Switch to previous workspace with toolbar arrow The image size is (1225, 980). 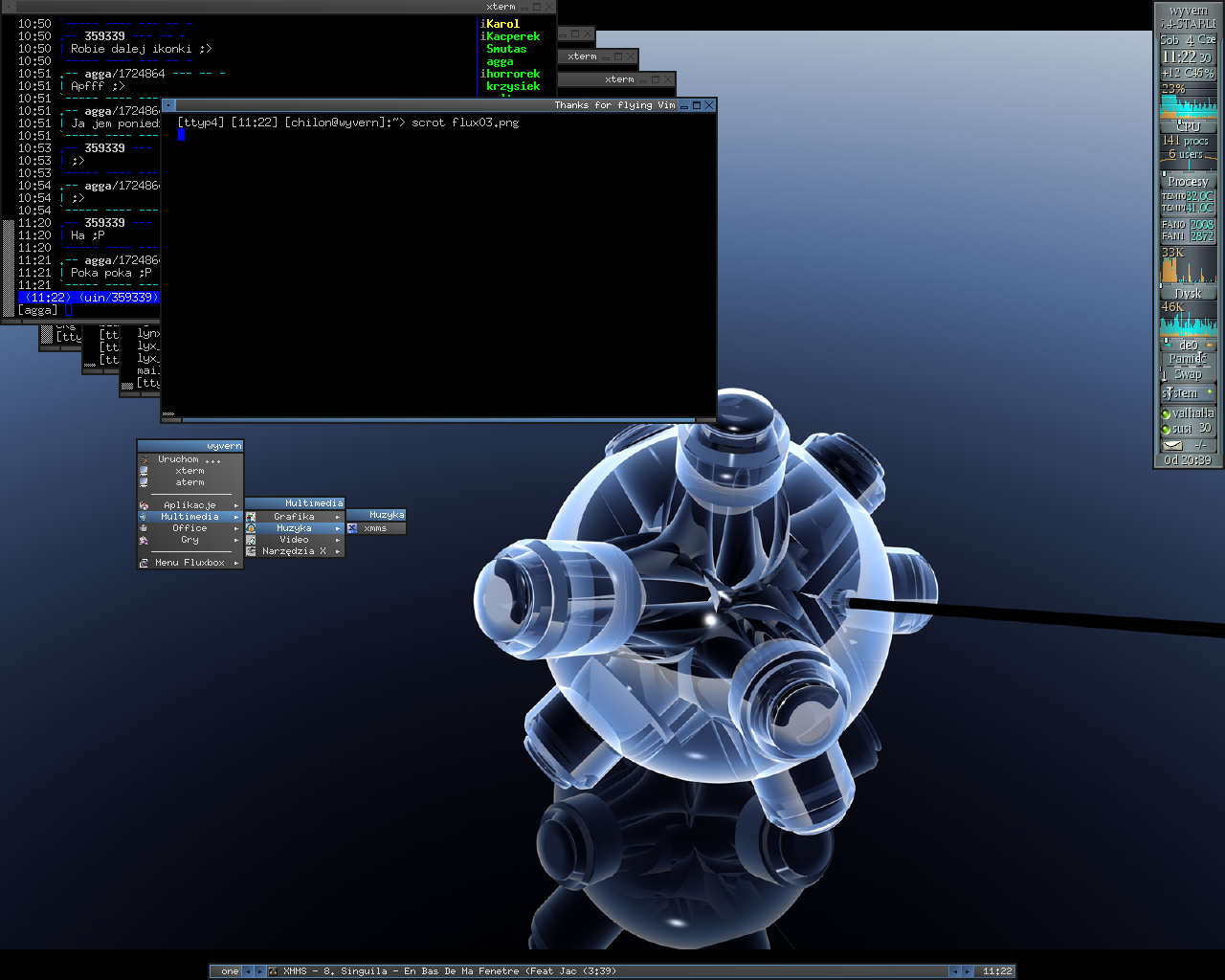pos(247,971)
